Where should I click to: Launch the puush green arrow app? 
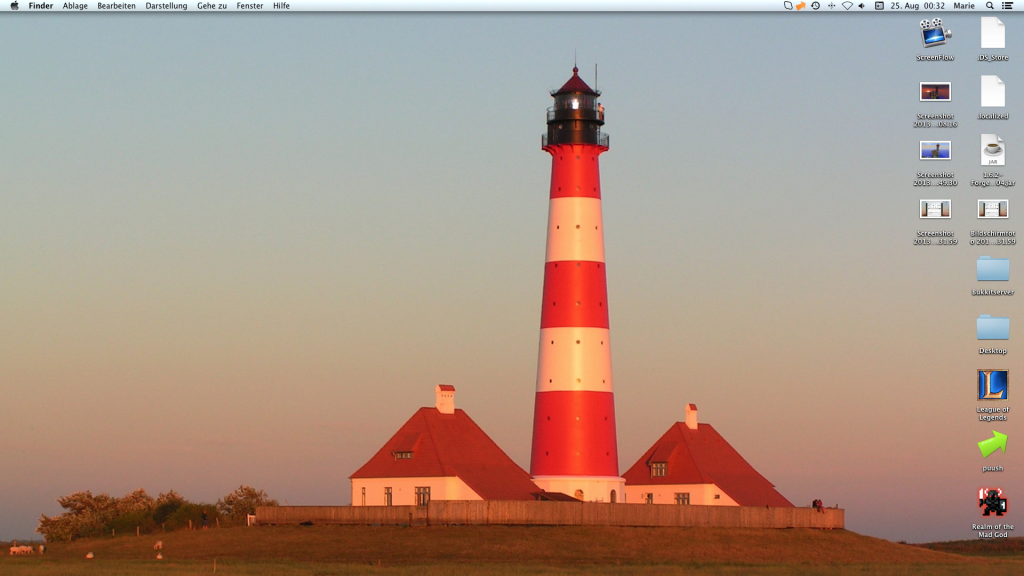point(992,444)
